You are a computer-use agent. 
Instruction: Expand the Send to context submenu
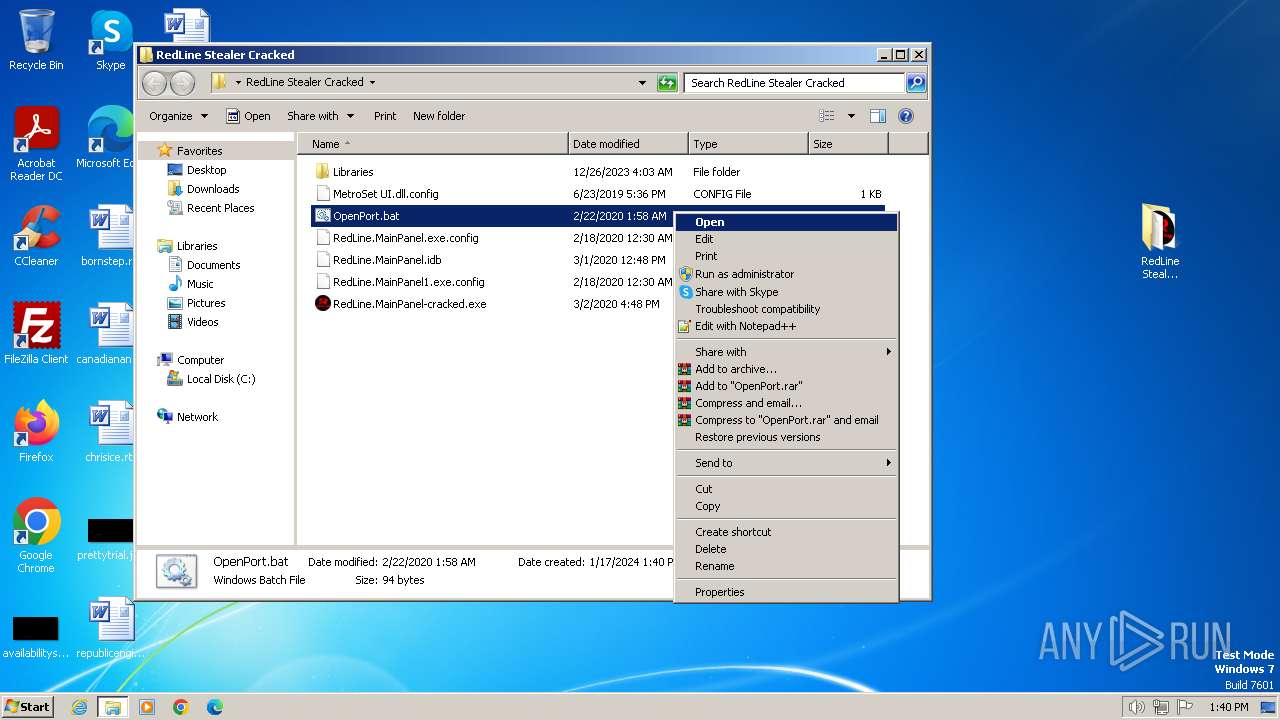[x=786, y=463]
